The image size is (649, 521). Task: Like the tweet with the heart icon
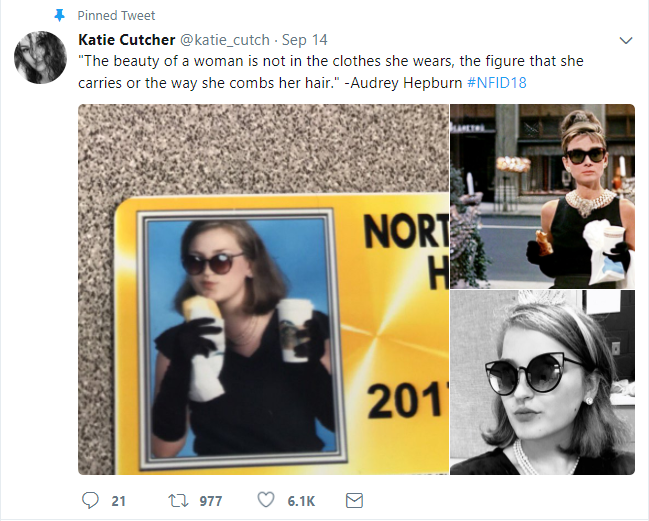[x=266, y=500]
